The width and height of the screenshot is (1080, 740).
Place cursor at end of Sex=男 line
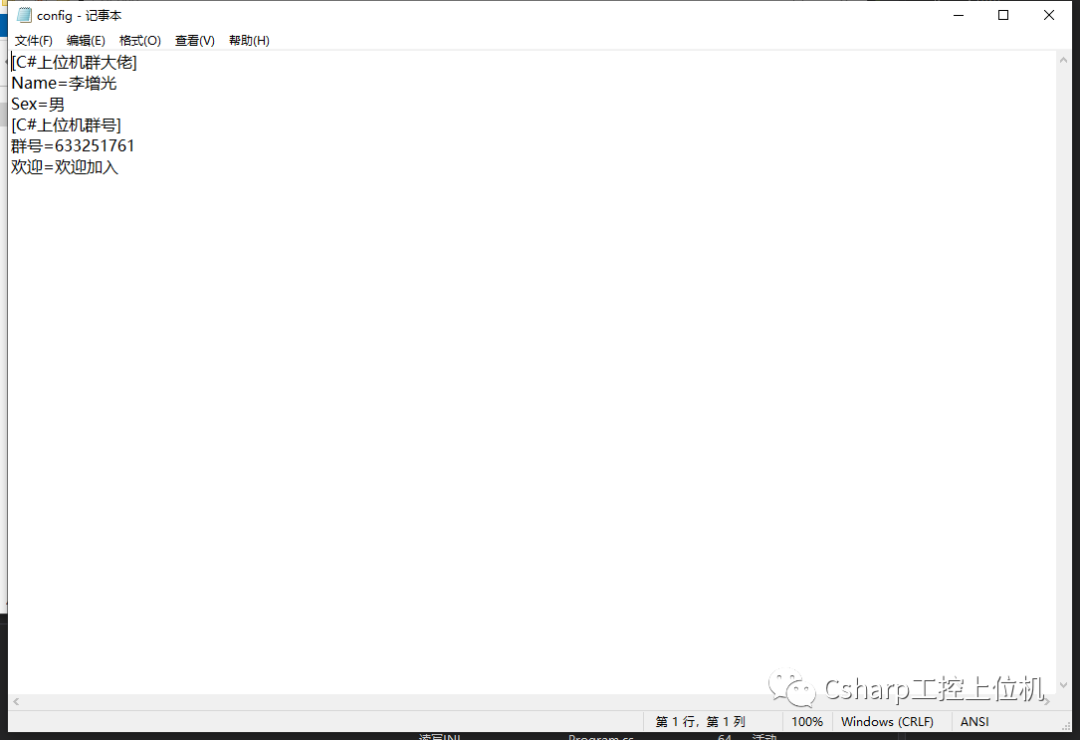[x=66, y=104]
